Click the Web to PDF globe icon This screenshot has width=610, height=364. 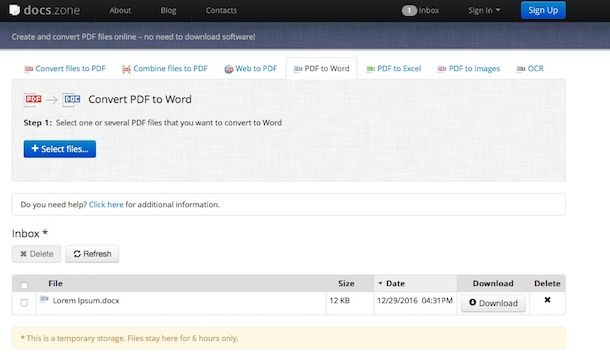(229, 69)
